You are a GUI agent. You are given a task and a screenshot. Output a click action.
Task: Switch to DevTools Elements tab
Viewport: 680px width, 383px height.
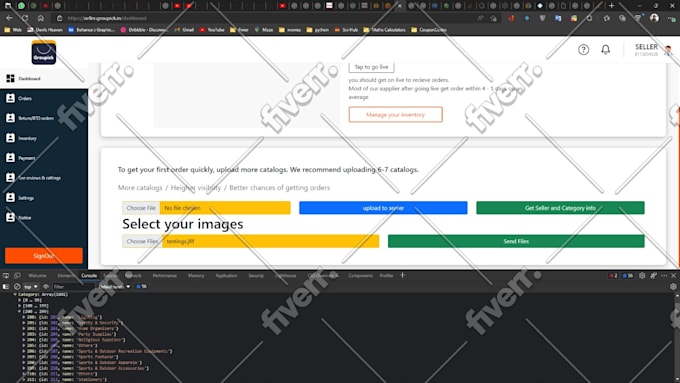[x=65, y=275]
